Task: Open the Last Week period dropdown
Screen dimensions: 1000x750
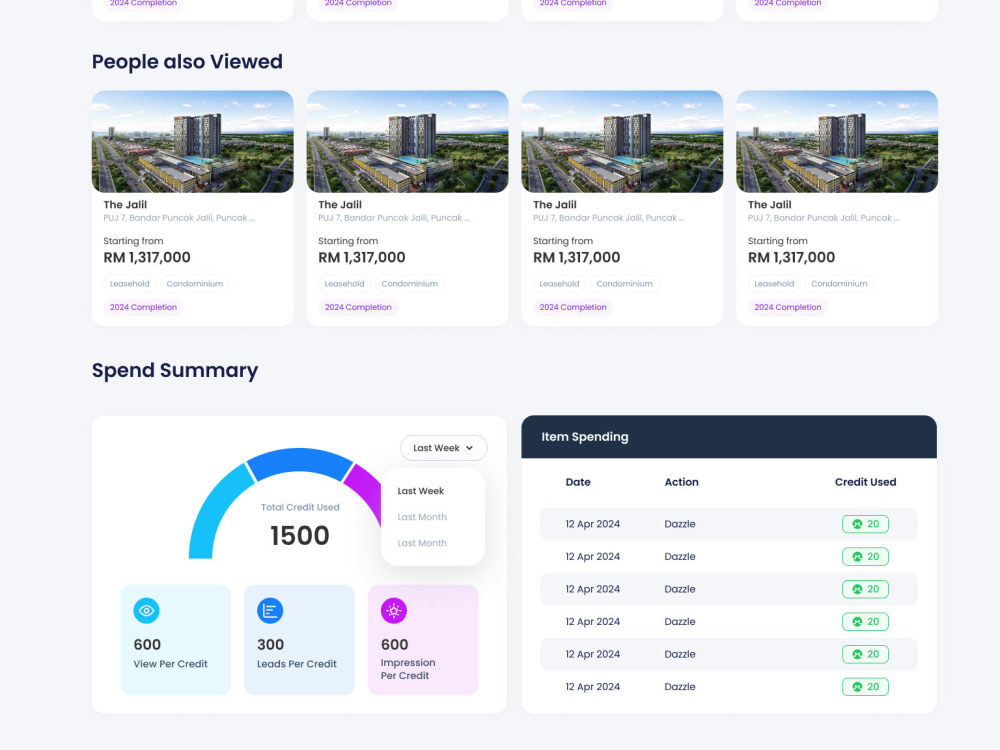Action: [443, 448]
